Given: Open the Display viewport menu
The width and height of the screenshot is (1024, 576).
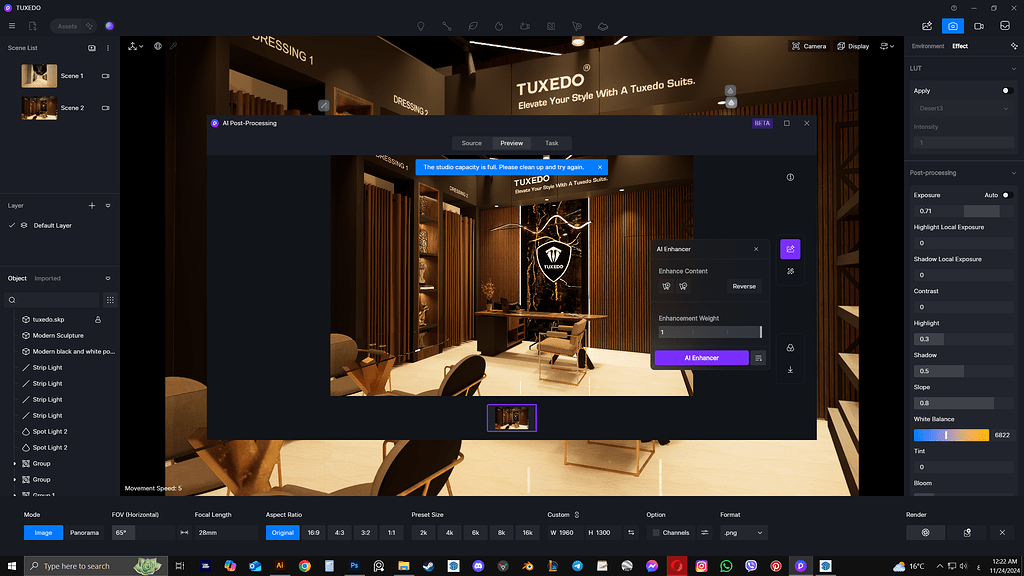Looking at the screenshot, I should click(x=853, y=46).
